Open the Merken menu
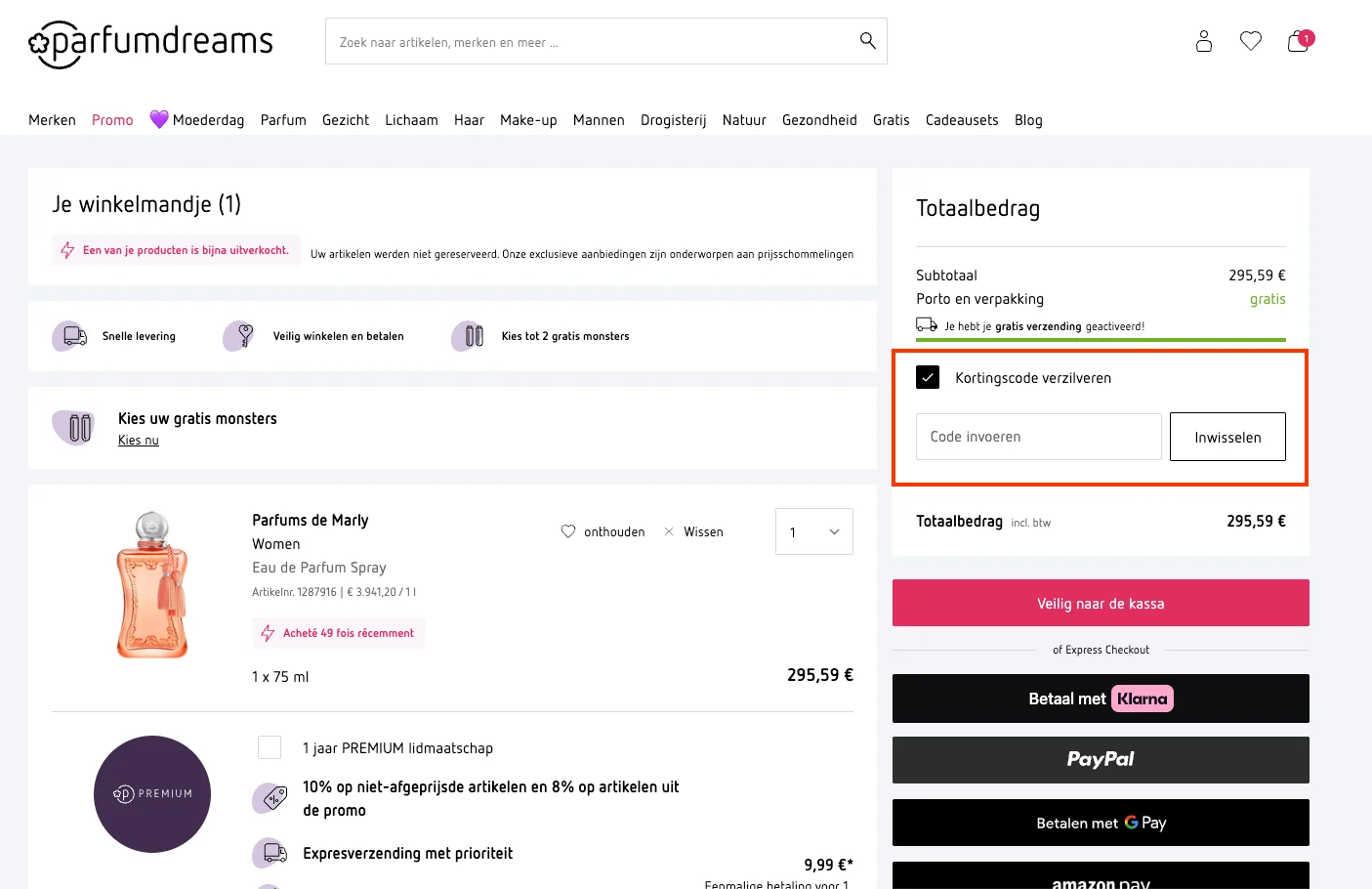 pyautogui.click(x=52, y=120)
